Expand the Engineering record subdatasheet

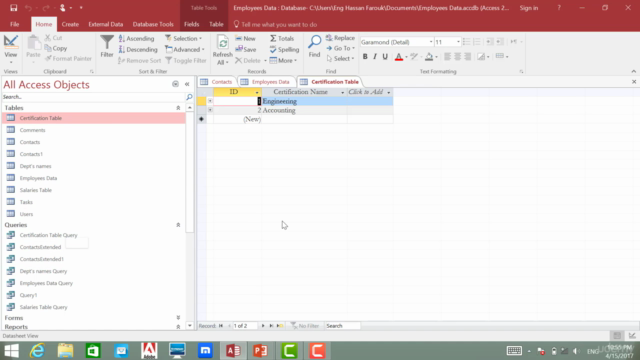tap(210, 101)
